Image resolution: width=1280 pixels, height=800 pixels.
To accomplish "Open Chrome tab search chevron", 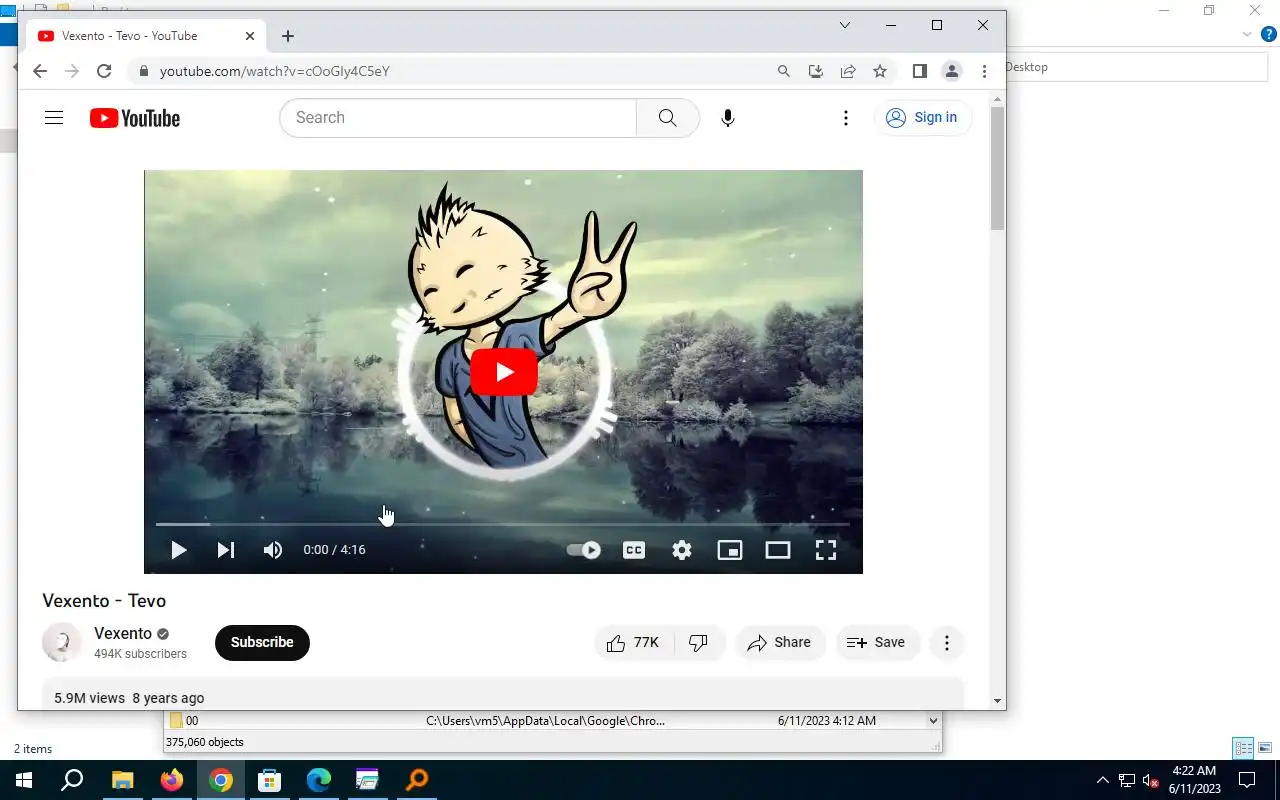I will pyautogui.click(x=845, y=25).
